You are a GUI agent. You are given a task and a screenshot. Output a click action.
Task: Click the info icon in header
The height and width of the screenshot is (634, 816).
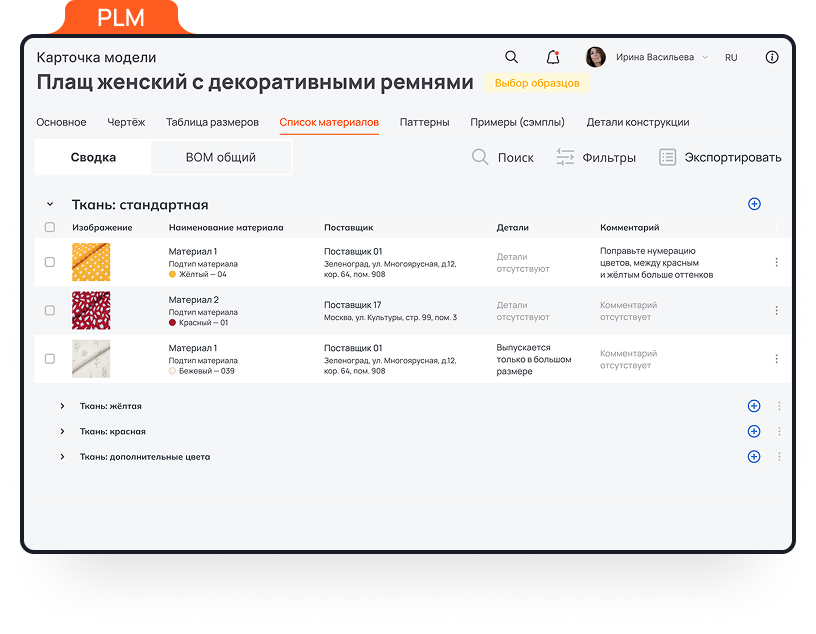(772, 57)
